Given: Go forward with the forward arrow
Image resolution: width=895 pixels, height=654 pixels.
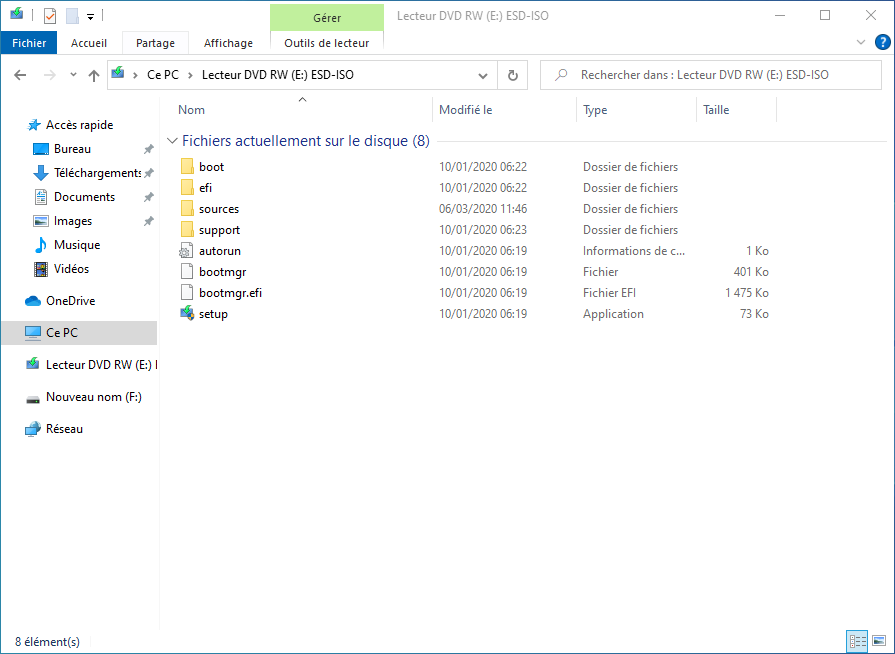Looking at the screenshot, I should point(50,75).
